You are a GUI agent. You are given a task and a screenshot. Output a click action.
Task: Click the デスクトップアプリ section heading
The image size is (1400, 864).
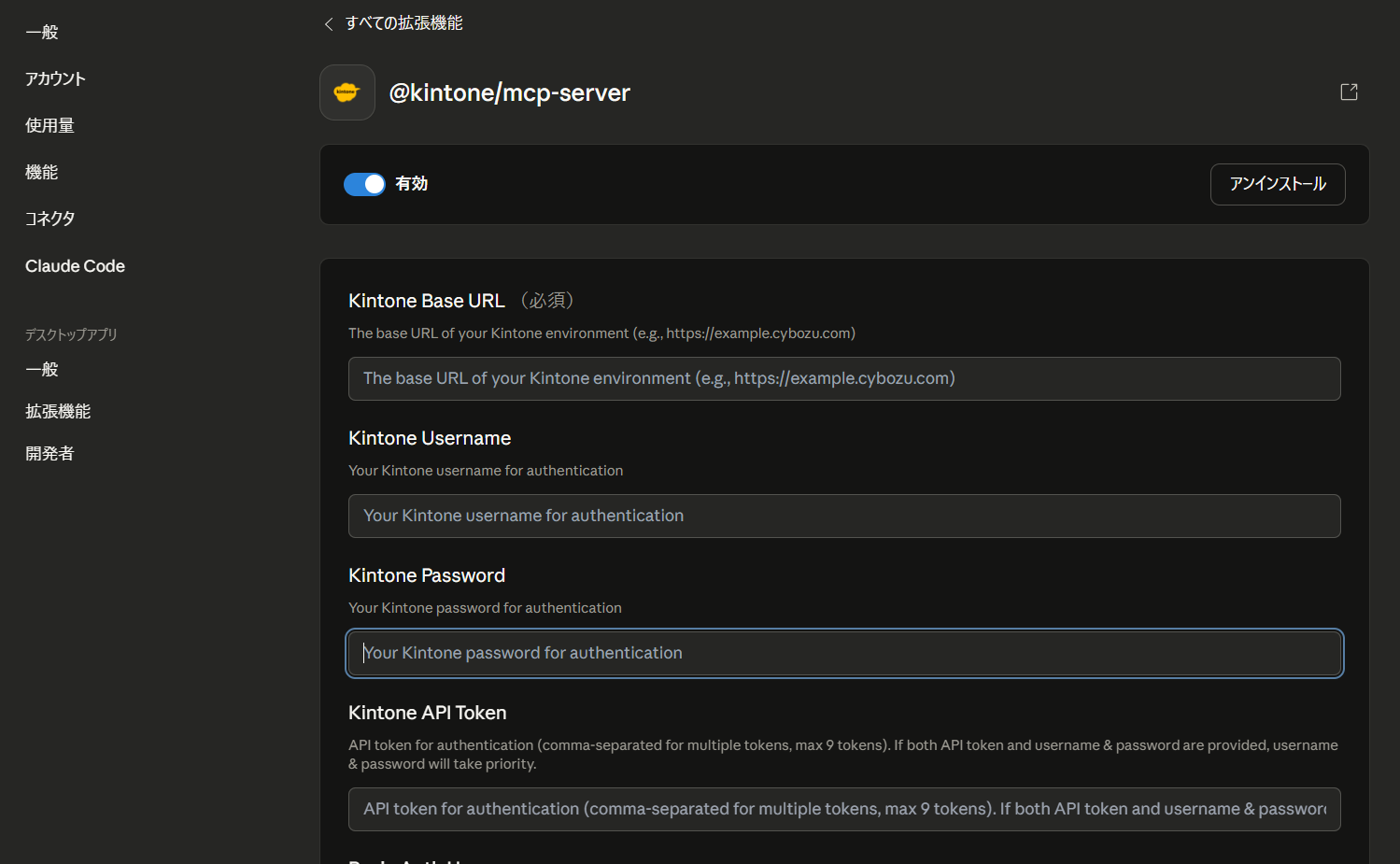(x=71, y=334)
